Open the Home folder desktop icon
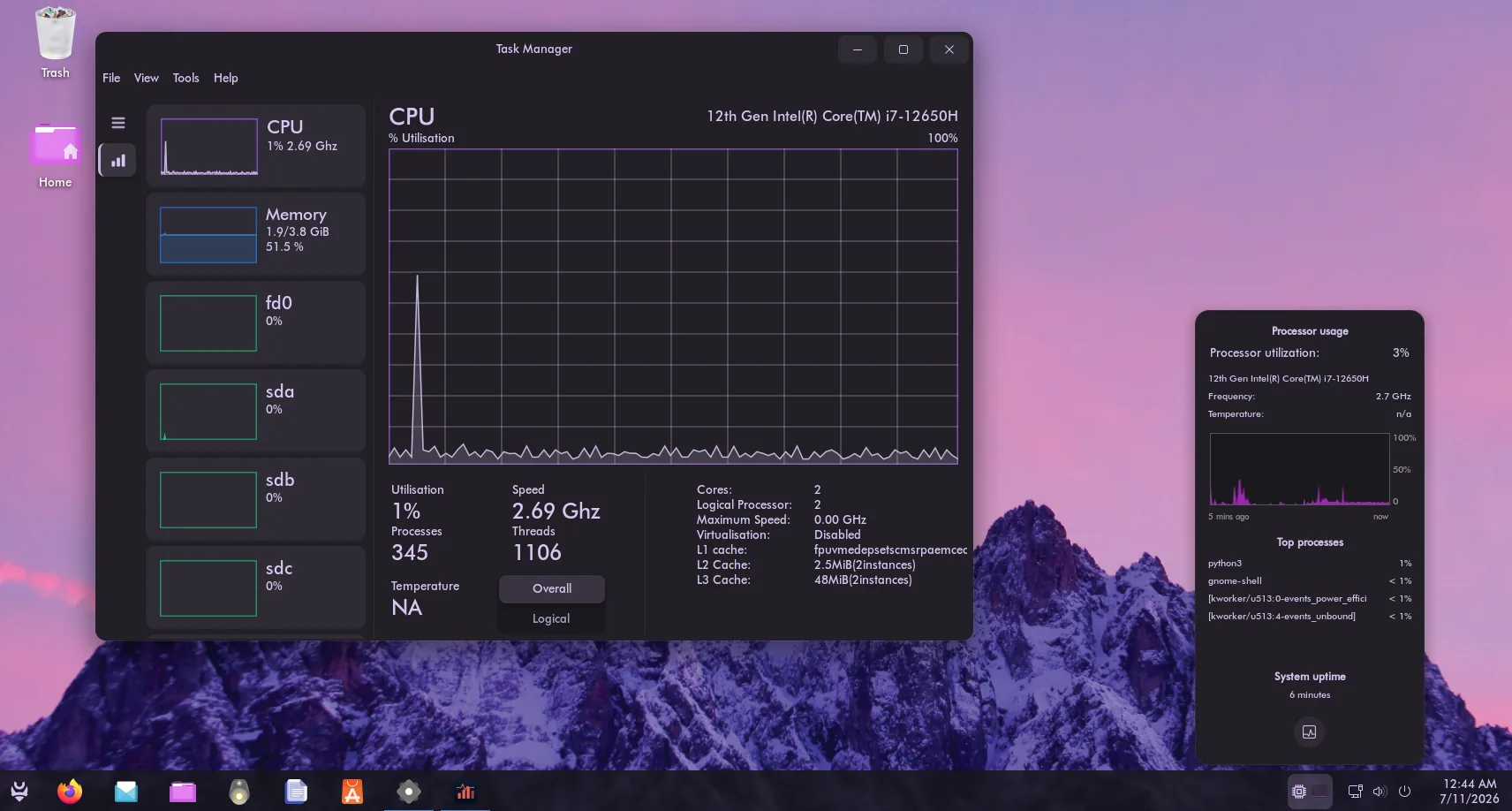This screenshot has height=811, width=1512. (56, 155)
